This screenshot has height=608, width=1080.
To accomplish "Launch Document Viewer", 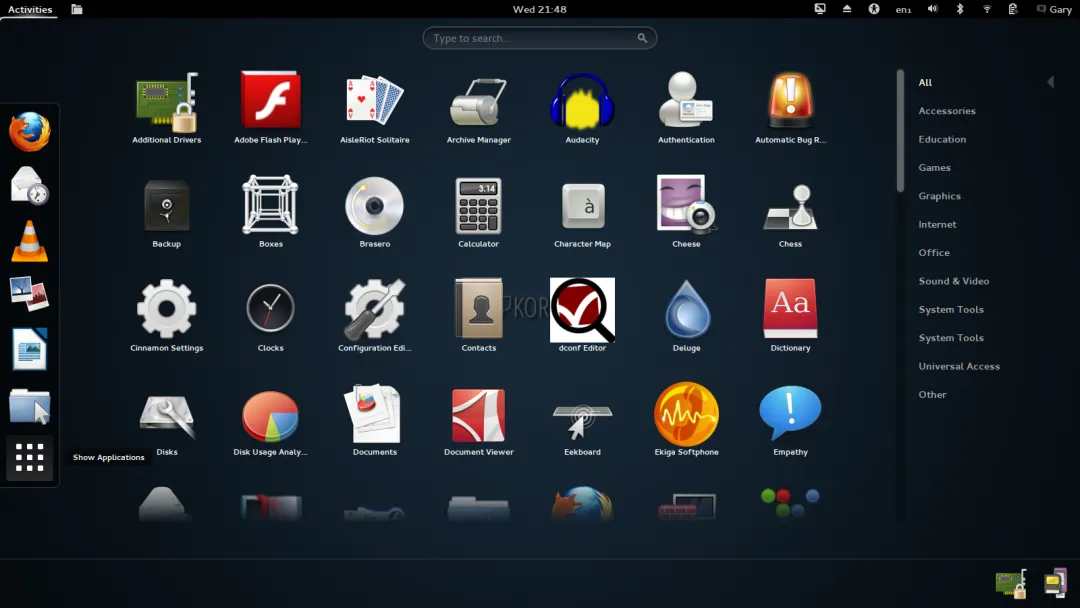I will (x=479, y=415).
